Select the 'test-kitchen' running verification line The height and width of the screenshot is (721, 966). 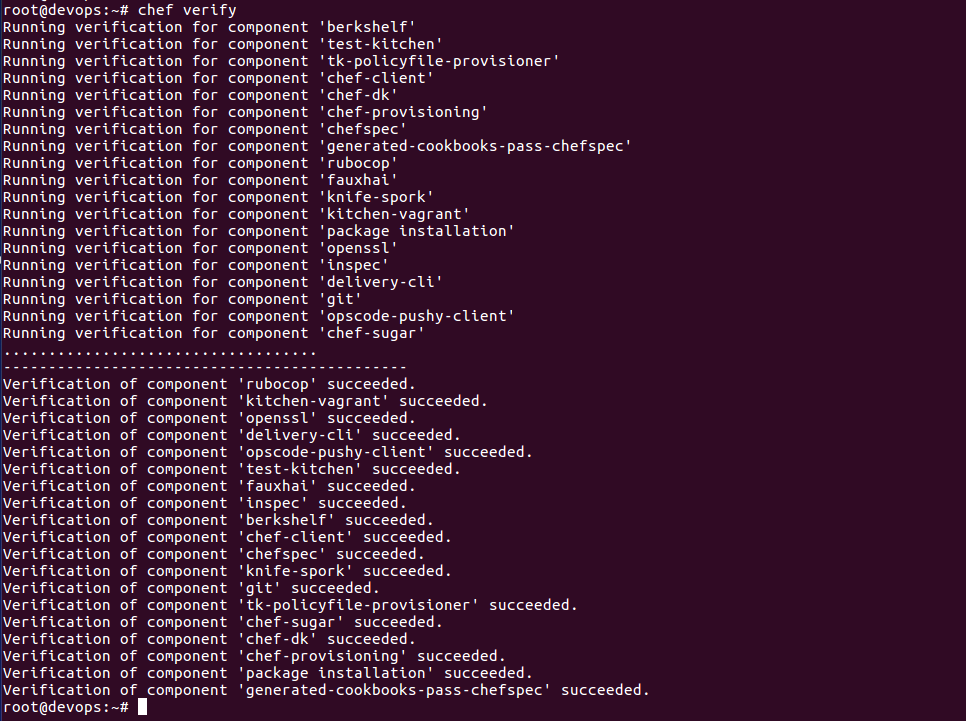[x=222, y=44]
